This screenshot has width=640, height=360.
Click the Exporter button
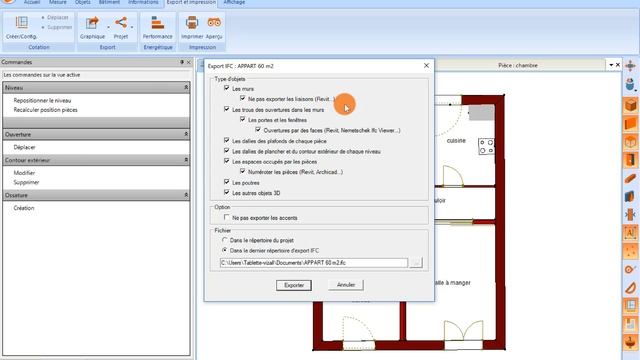click(294, 285)
